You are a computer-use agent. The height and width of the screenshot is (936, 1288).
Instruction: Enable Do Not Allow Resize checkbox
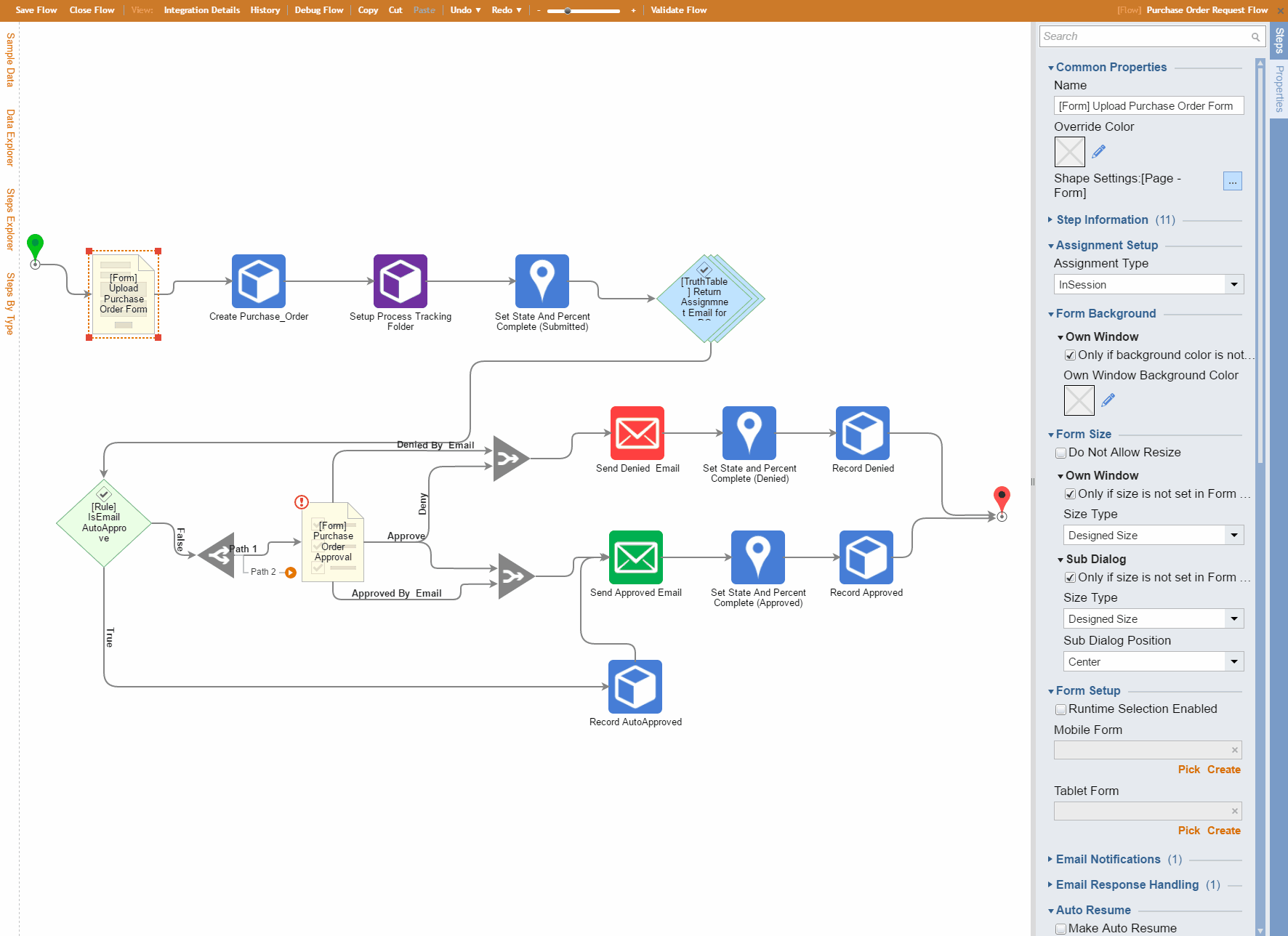(1060, 453)
